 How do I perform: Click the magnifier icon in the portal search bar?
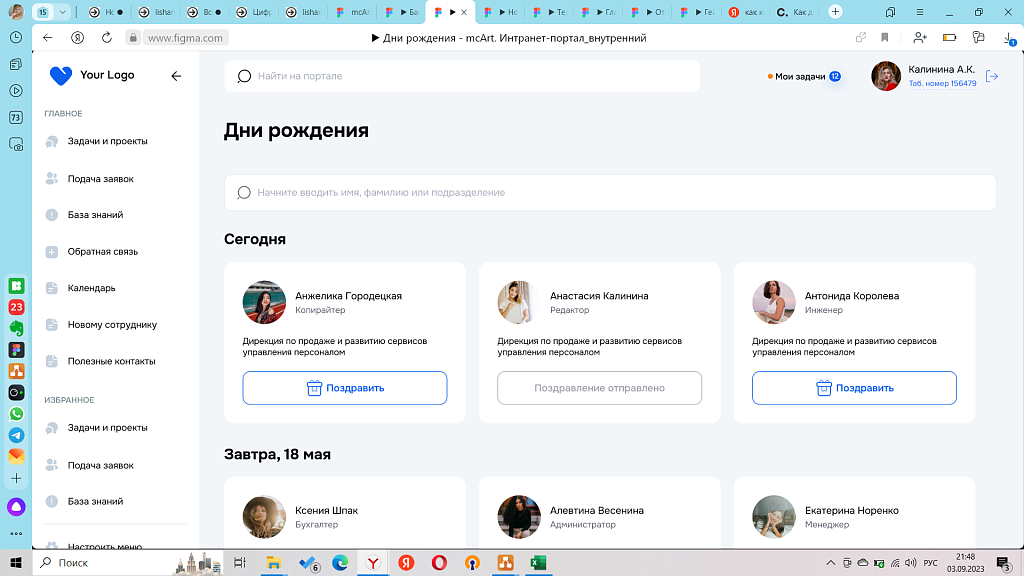coord(243,75)
